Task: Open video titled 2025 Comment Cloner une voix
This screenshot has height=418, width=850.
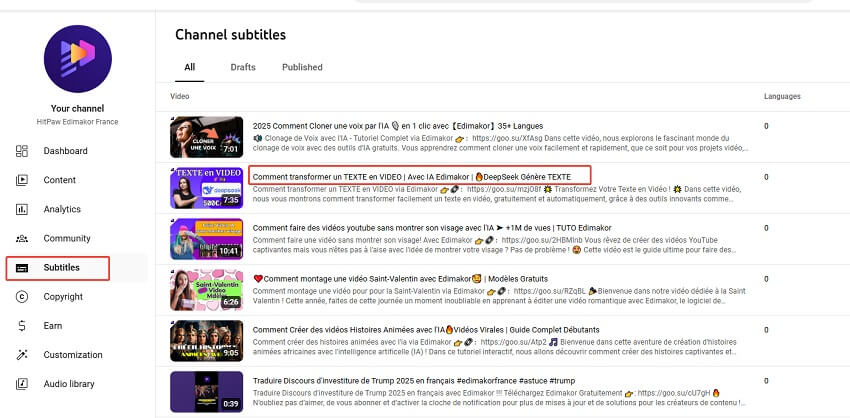Action: (398, 126)
